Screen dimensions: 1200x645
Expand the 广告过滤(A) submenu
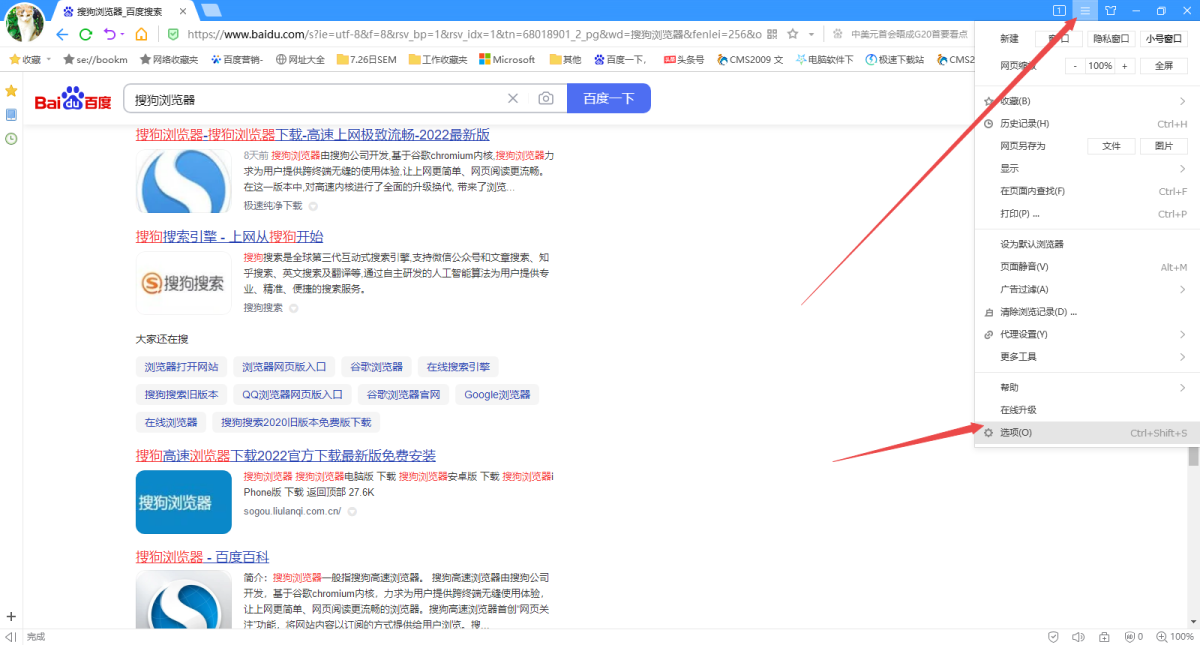tap(1087, 289)
